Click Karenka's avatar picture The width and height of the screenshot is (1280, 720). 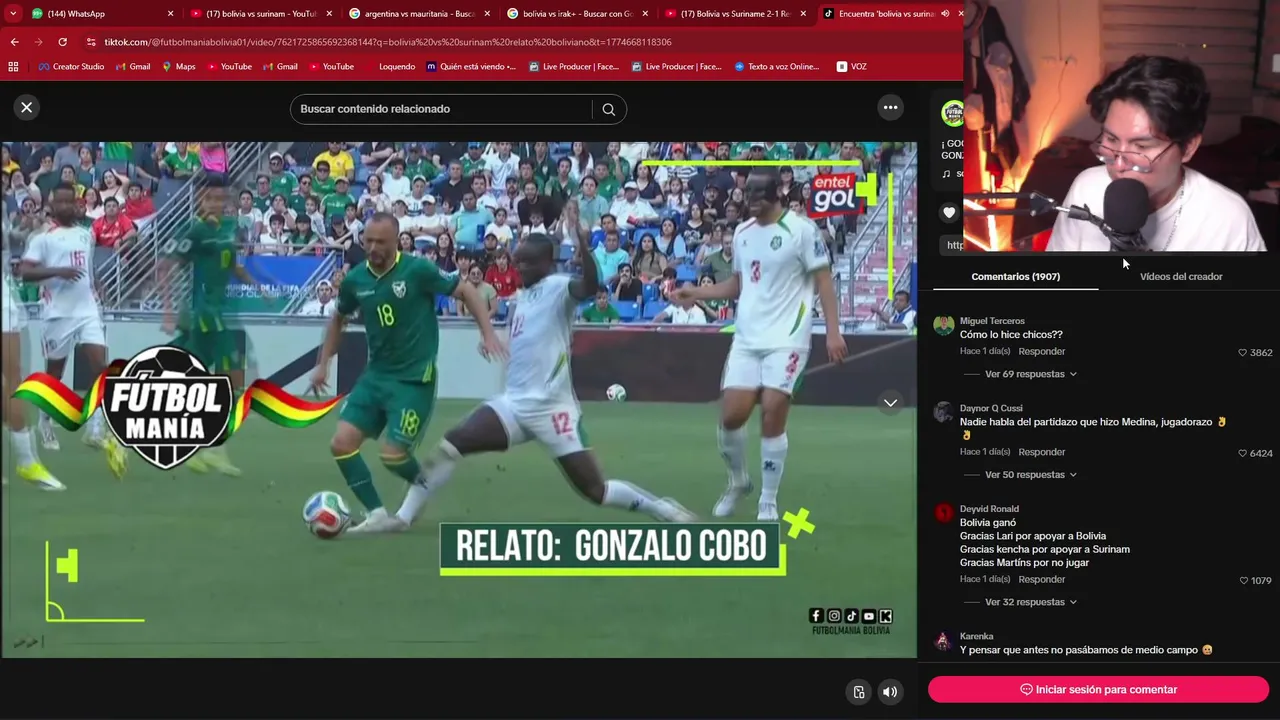(943, 640)
